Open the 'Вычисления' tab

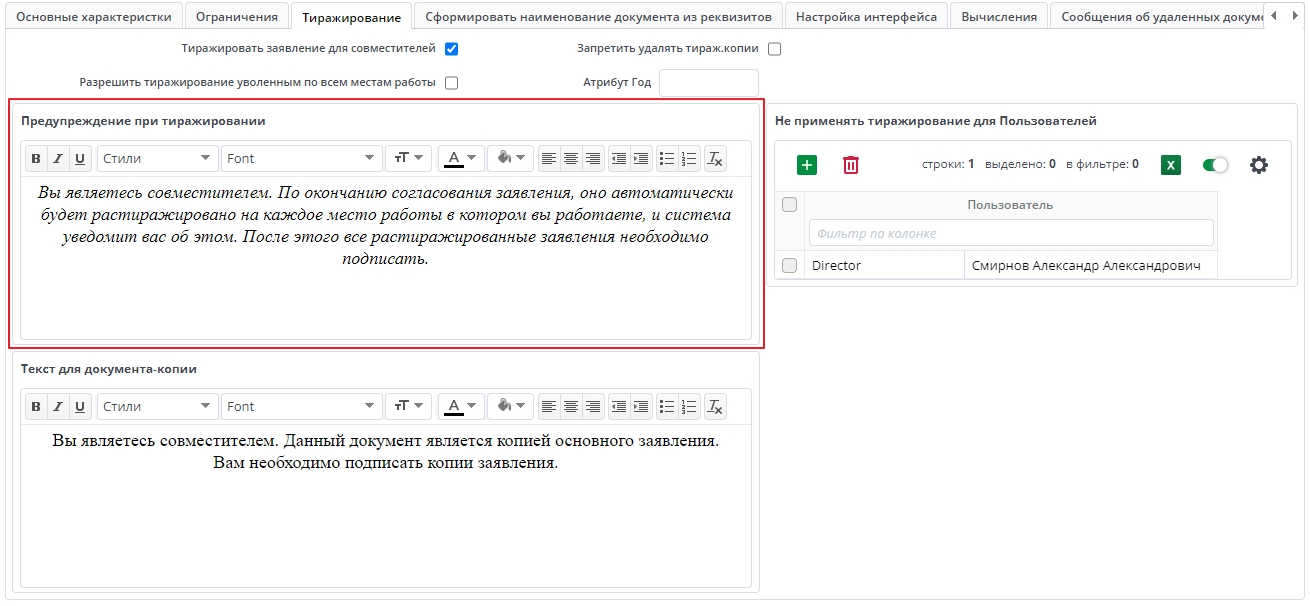coord(999,15)
